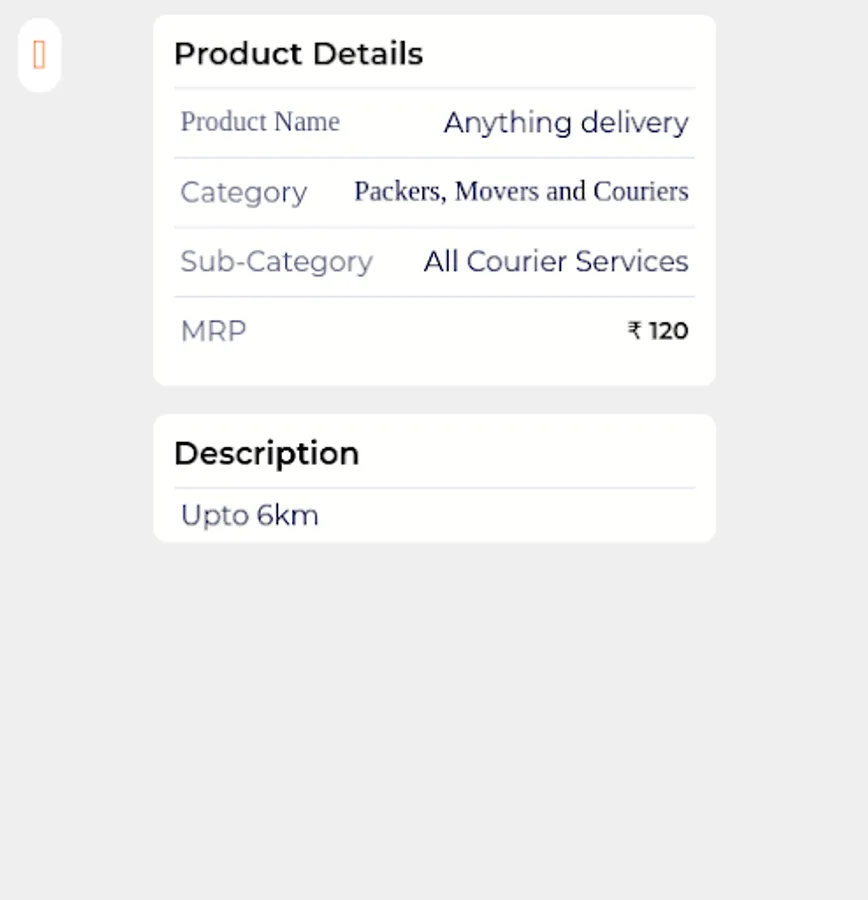Screen dimensions: 868x900
Task: Select the Product Name label
Action: pos(260,122)
